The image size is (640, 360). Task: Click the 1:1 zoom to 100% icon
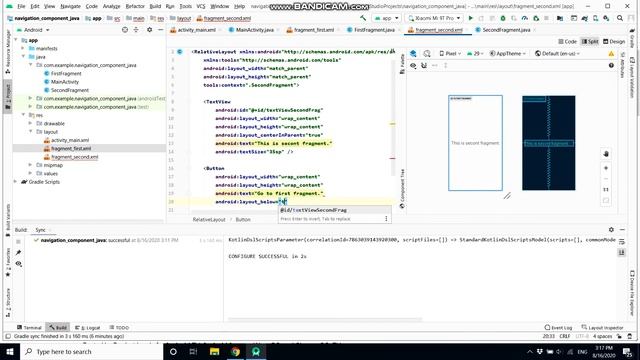(x=606, y=189)
